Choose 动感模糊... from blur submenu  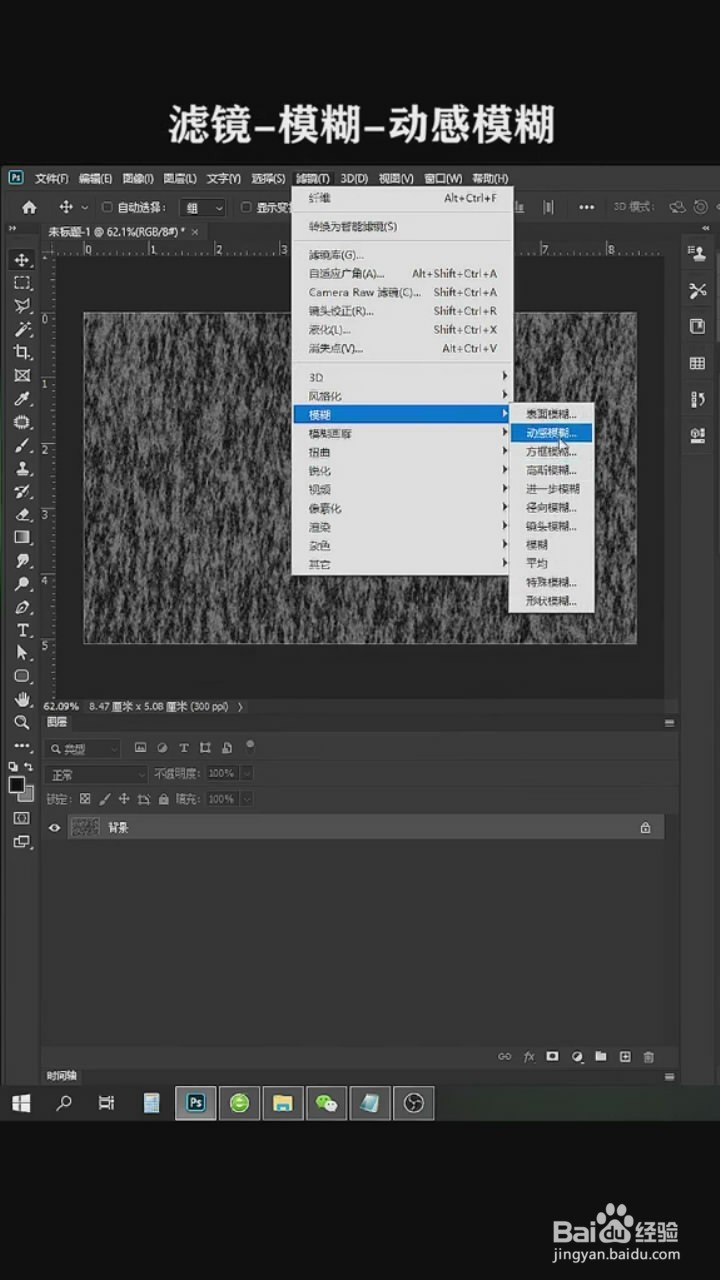(552, 433)
